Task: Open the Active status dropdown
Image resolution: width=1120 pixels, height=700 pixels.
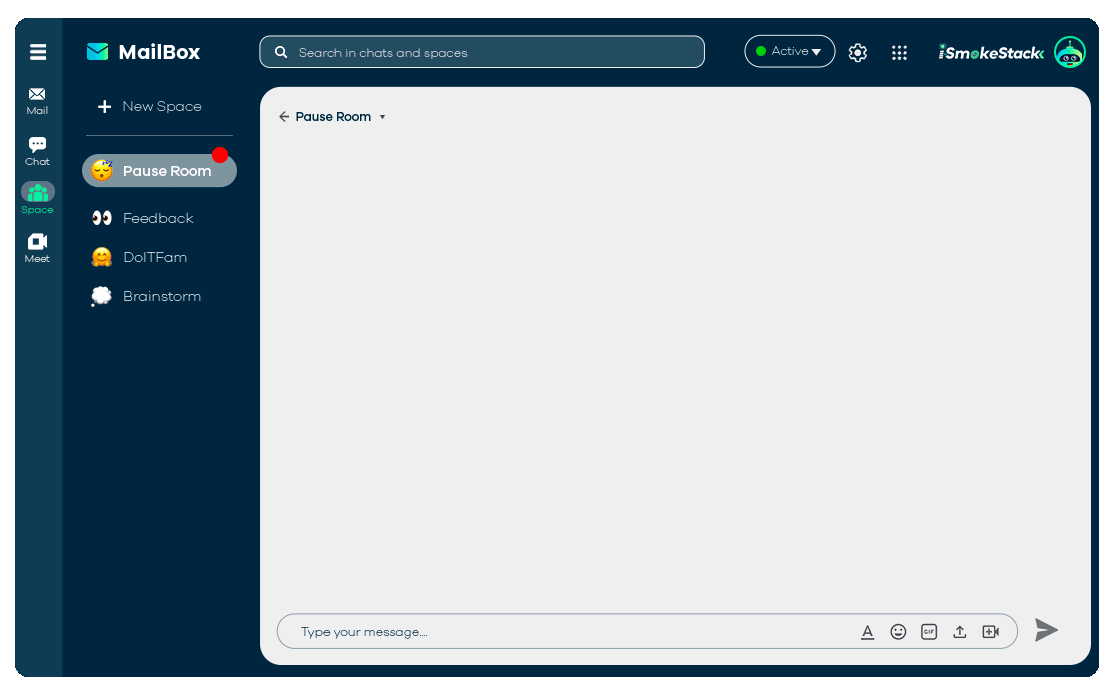Action: pos(789,51)
